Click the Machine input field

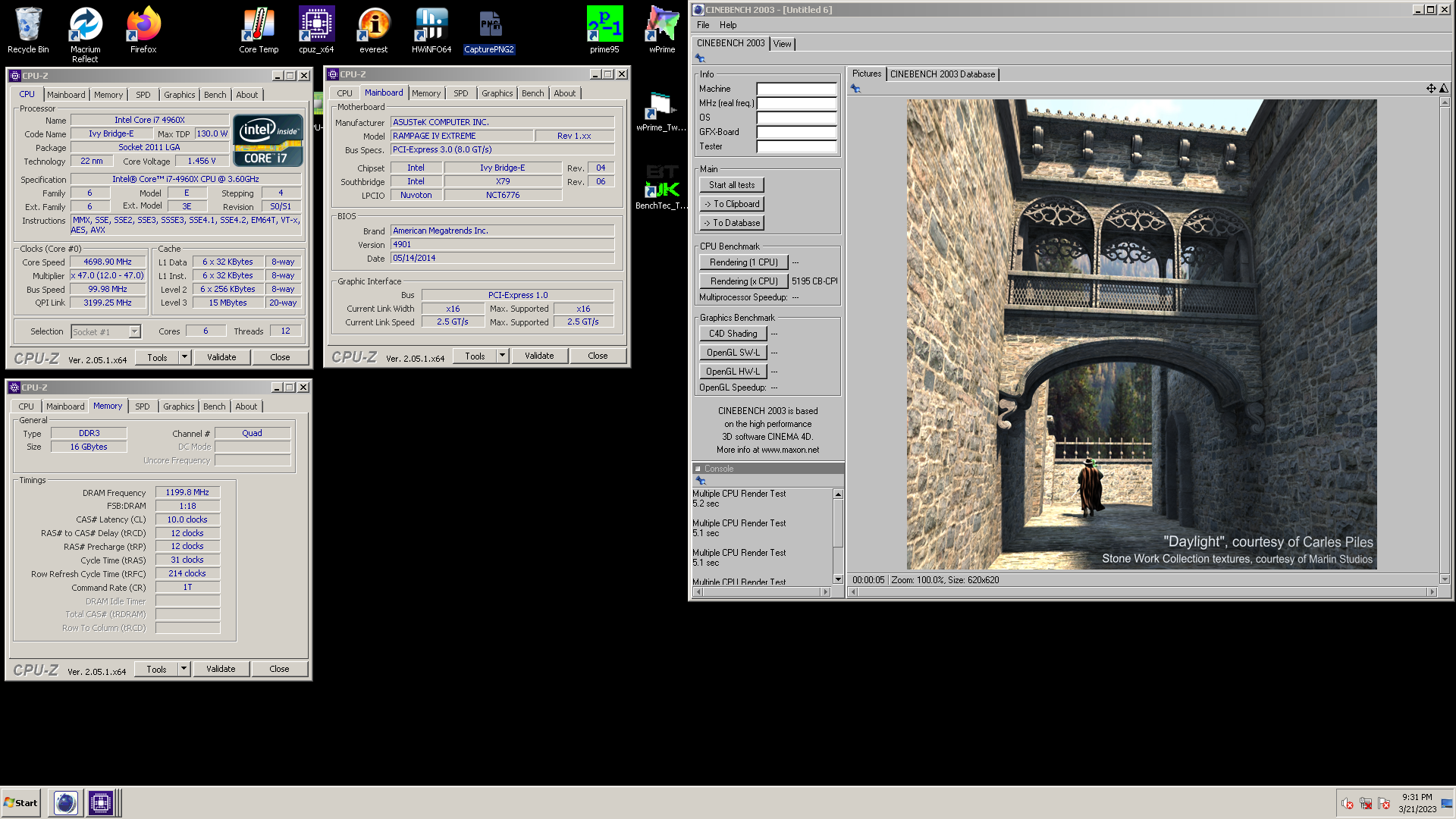(x=796, y=89)
